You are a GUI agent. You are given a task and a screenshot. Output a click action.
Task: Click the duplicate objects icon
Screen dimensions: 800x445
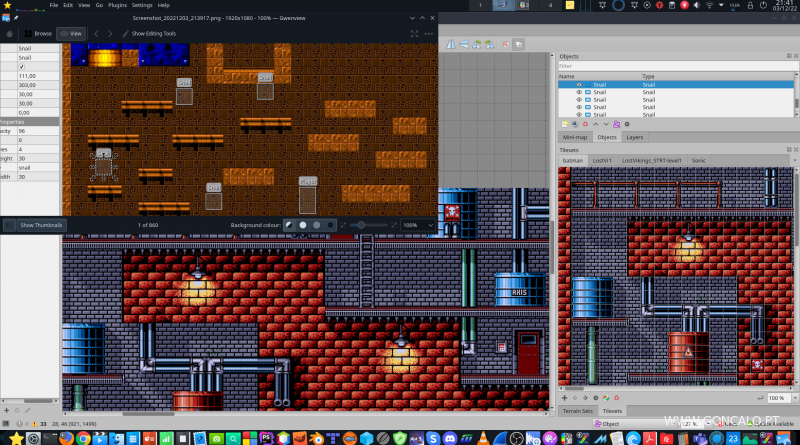(575, 124)
